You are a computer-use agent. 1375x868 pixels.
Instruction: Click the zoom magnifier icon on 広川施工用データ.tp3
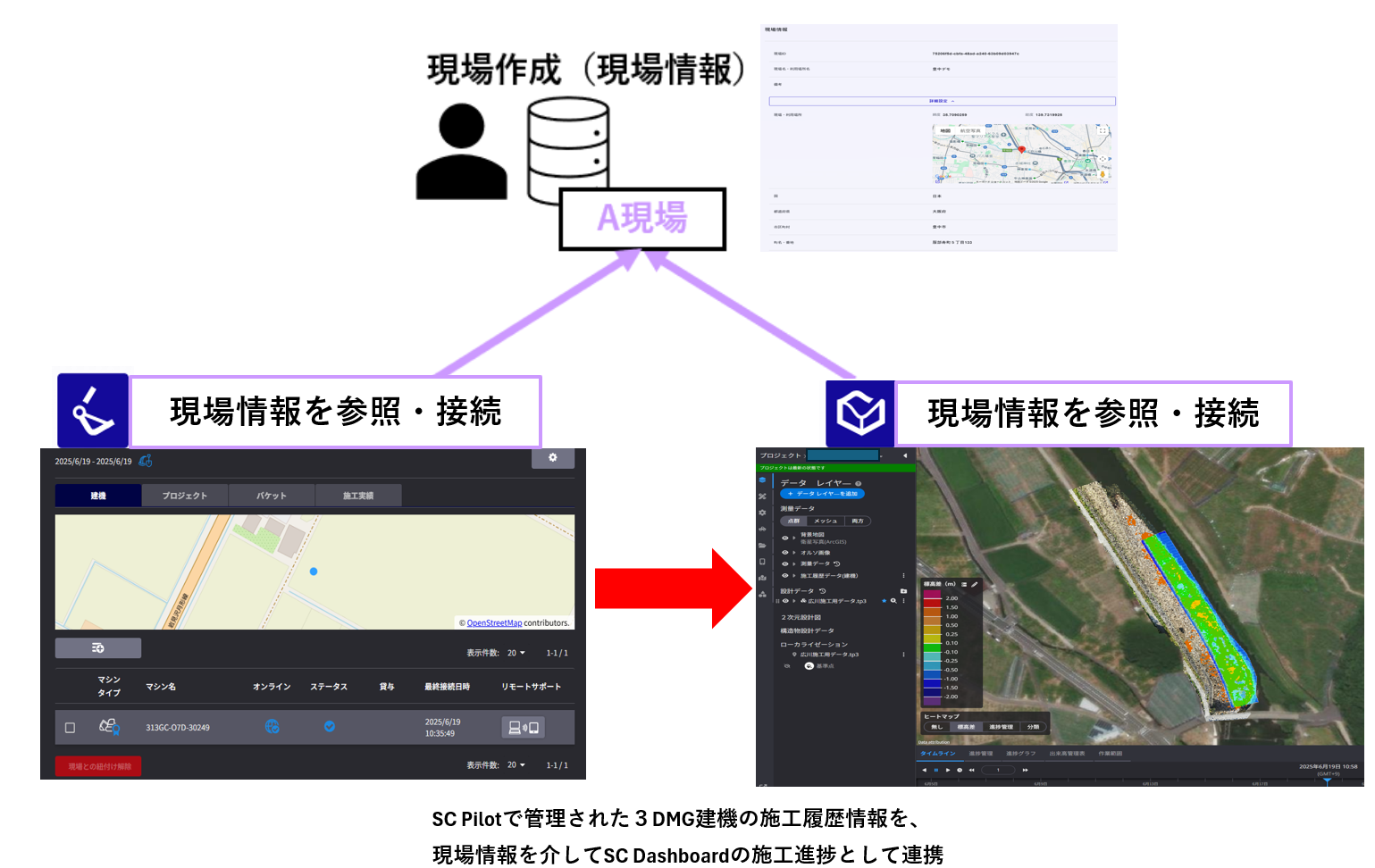tap(893, 601)
